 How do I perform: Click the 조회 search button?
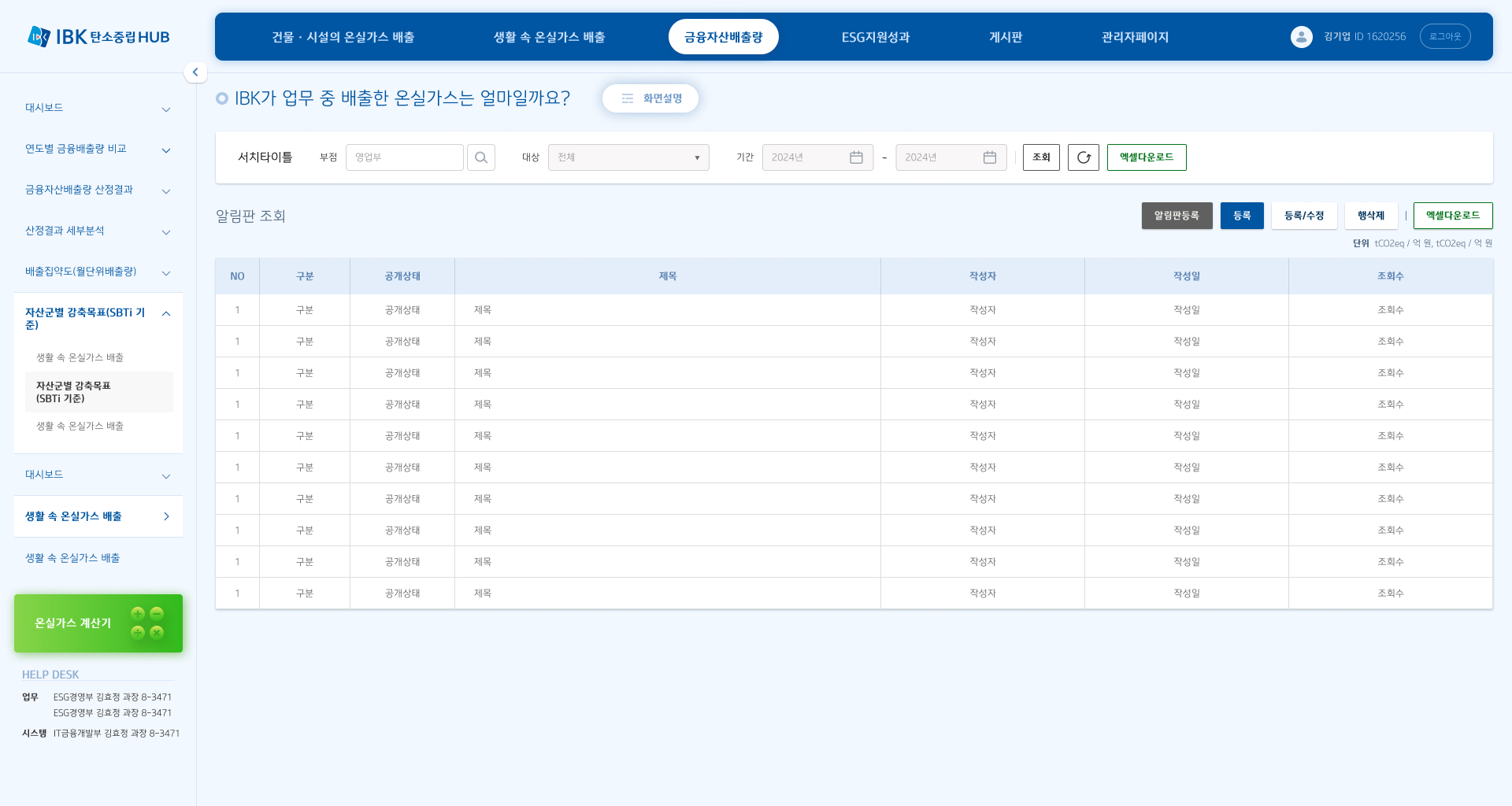(1041, 157)
